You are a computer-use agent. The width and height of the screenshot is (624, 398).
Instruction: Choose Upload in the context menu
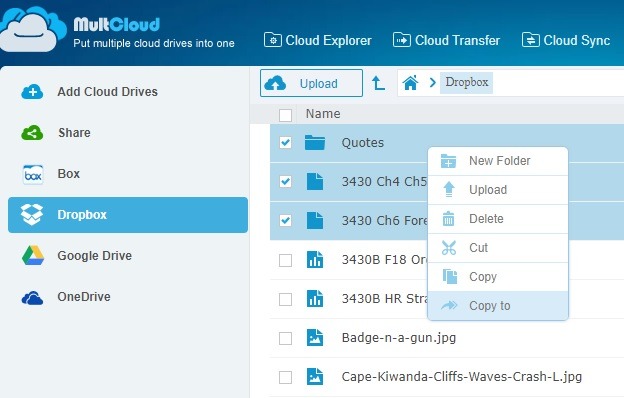pos(498,190)
